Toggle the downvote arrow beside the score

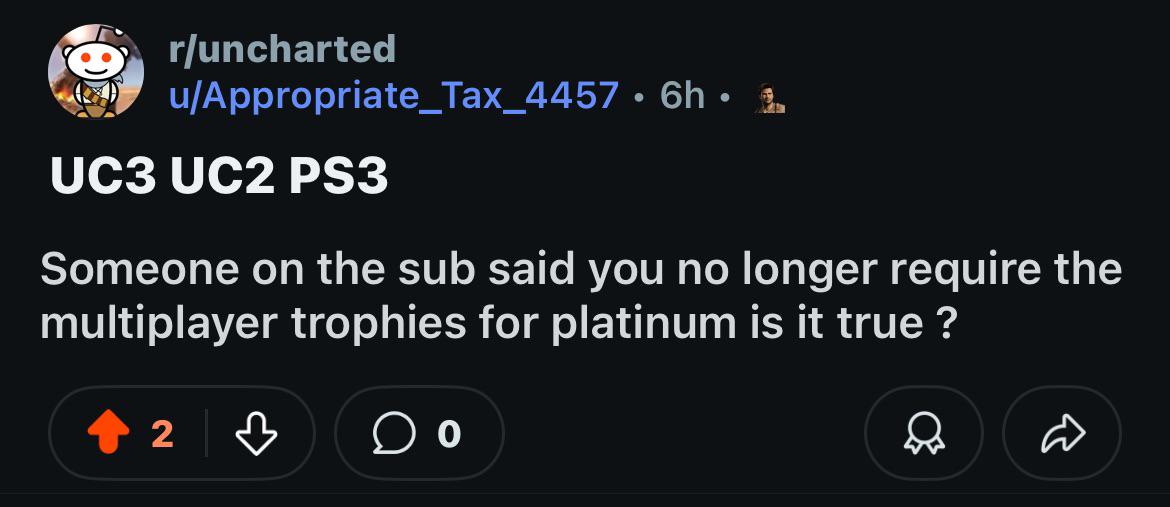(256, 433)
